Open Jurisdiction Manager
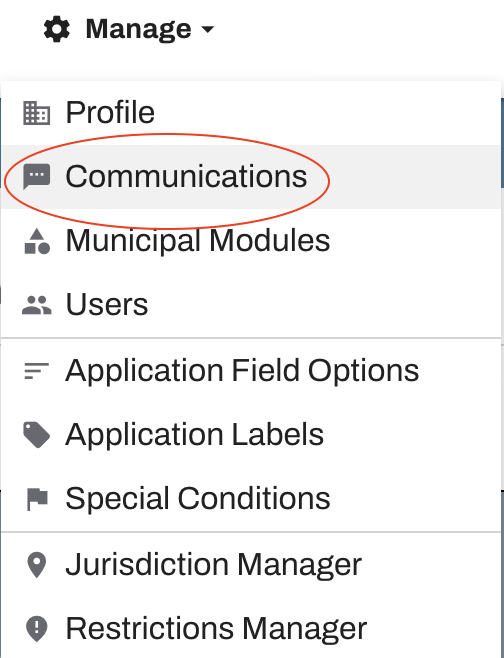This screenshot has height=658, width=504. 251,564
